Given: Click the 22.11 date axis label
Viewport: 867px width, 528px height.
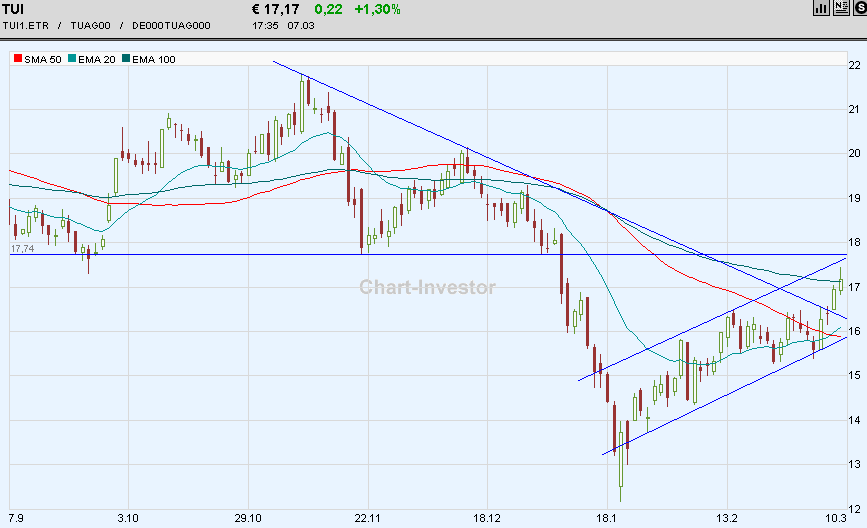Looking at the screenshot, I should point(367,518).
